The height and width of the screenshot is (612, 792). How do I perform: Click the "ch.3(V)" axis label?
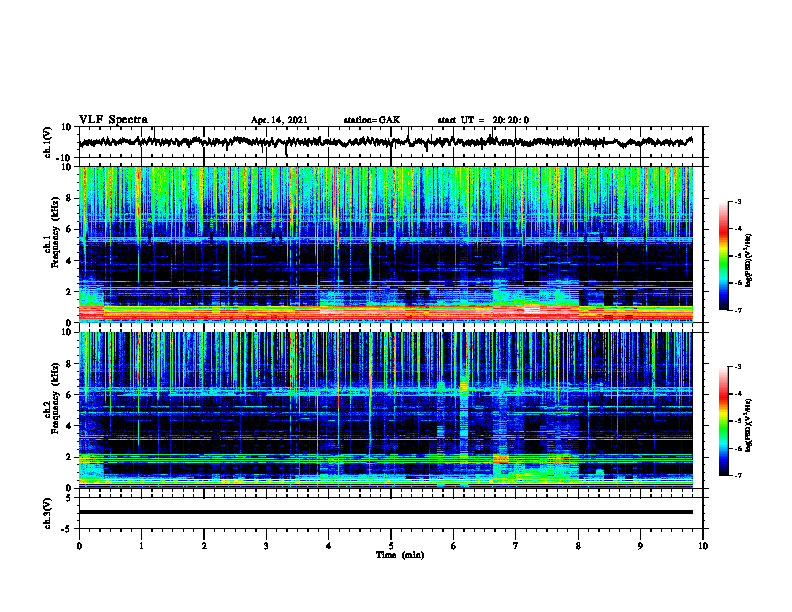[x=48, y=513]
